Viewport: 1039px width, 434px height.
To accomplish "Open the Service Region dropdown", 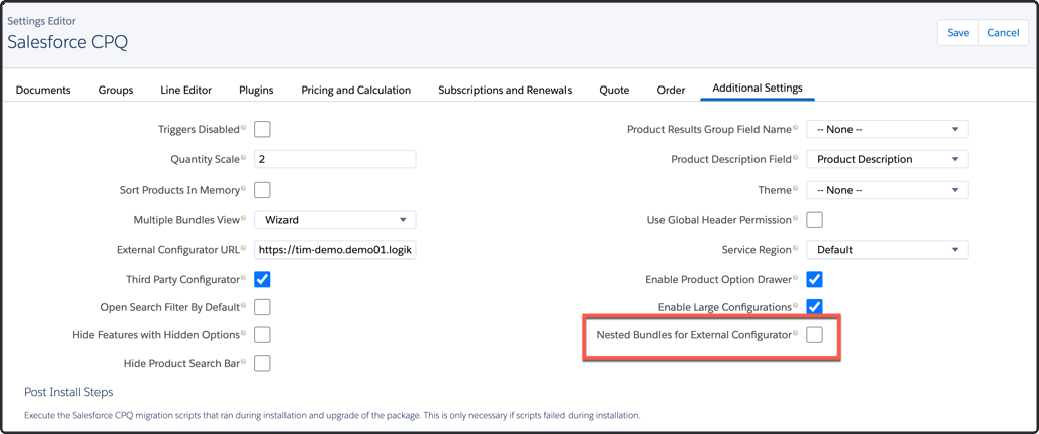I will 887,250.
